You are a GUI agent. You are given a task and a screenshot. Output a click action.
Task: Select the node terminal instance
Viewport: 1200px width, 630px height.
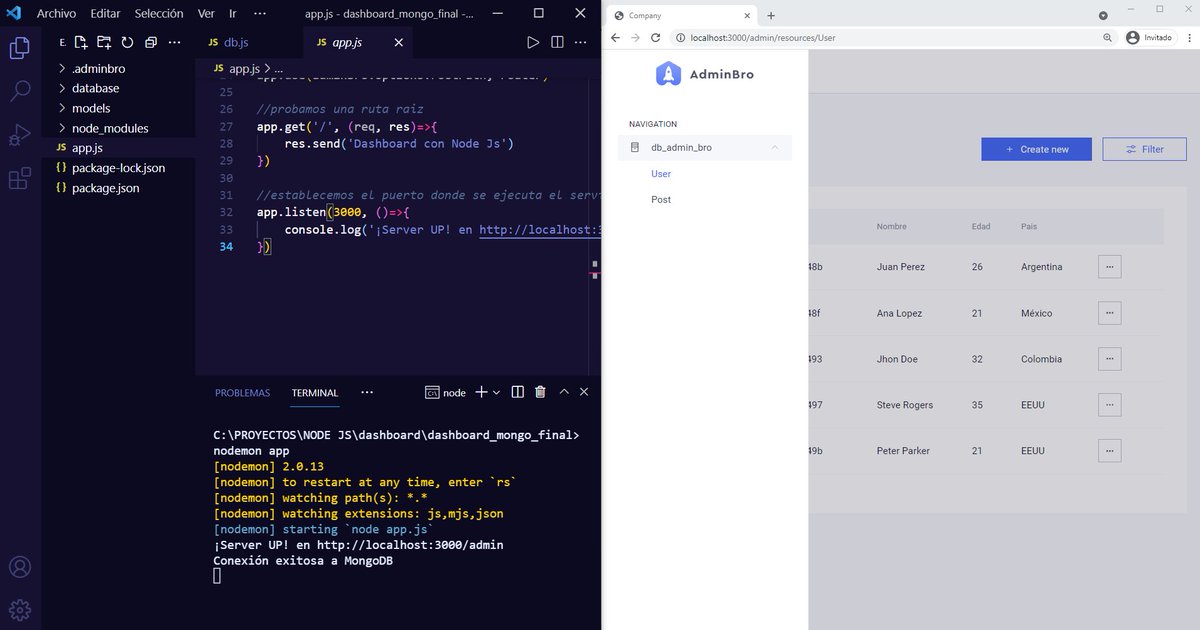pyautogui.click(x=446, y=393)
